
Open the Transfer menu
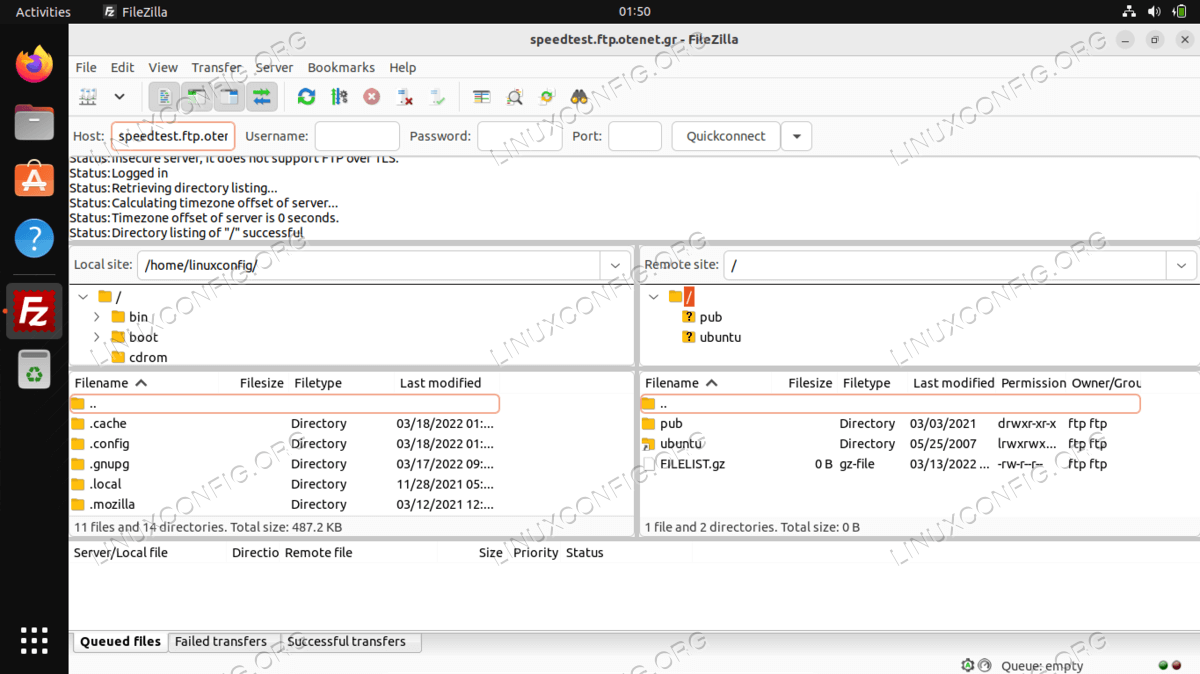(216, 67)
